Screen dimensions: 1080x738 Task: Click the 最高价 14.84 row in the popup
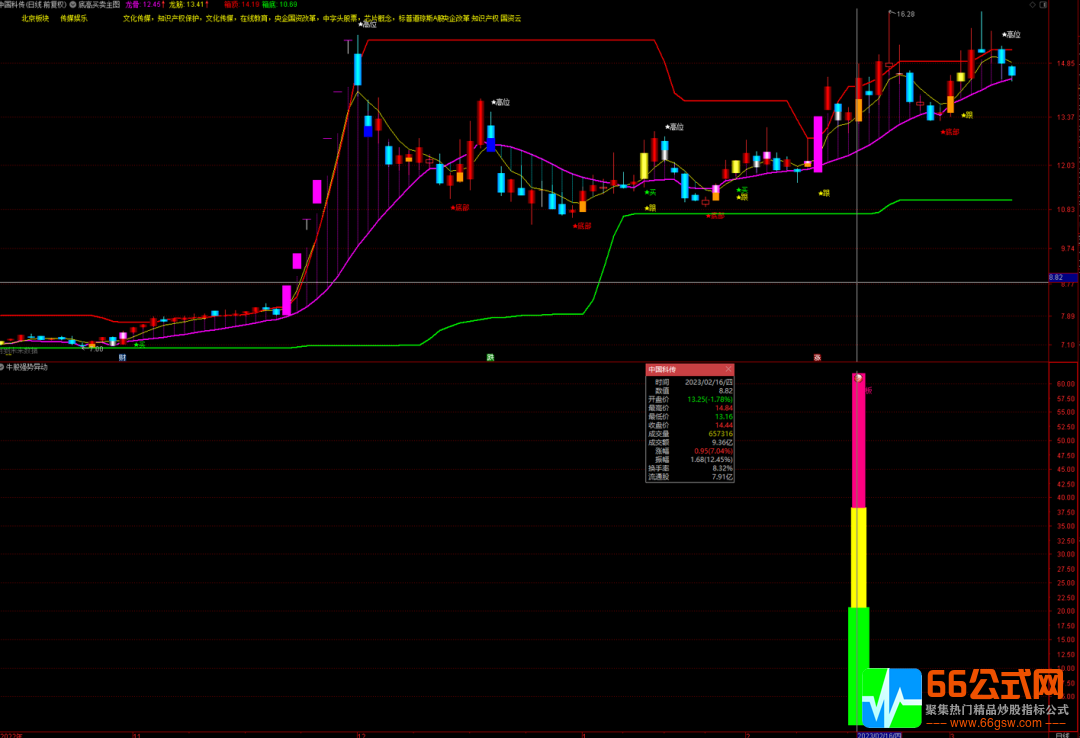click(x=689, y=408)
